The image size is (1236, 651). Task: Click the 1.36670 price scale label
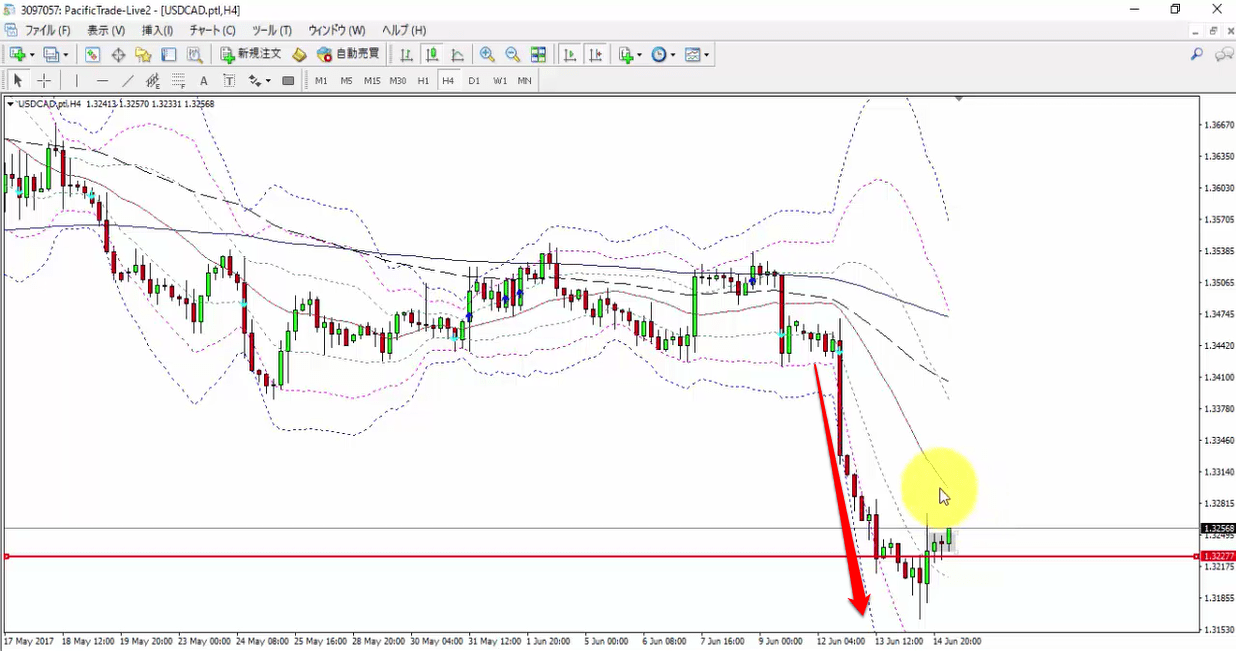pyautogui.click(x=1218, y=125)
